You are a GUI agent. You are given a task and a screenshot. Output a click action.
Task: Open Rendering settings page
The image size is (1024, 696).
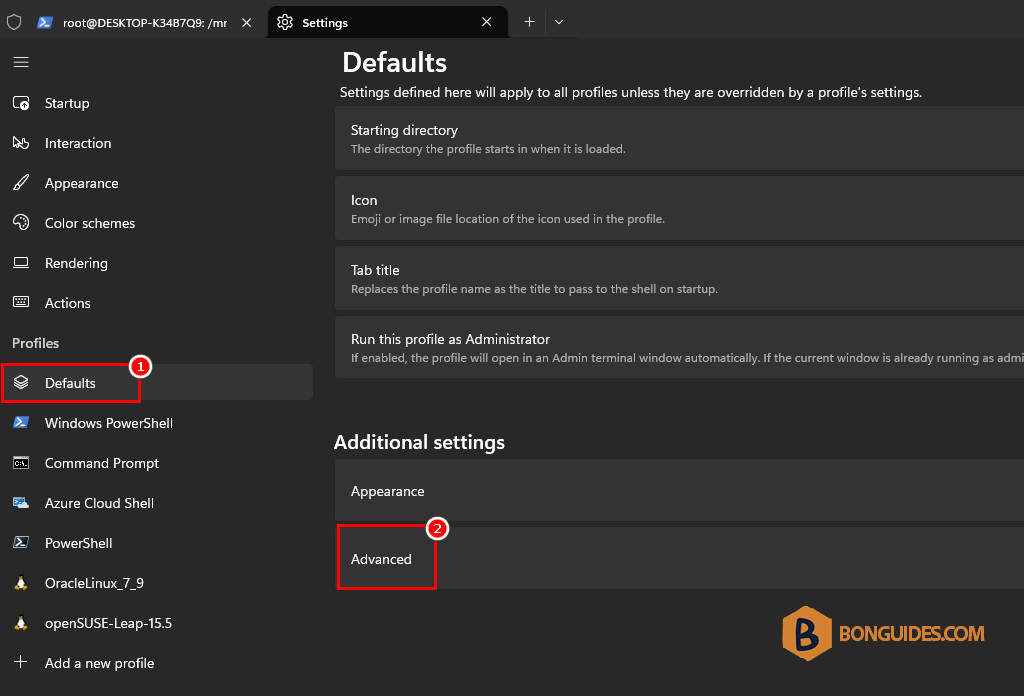[157, 262]
